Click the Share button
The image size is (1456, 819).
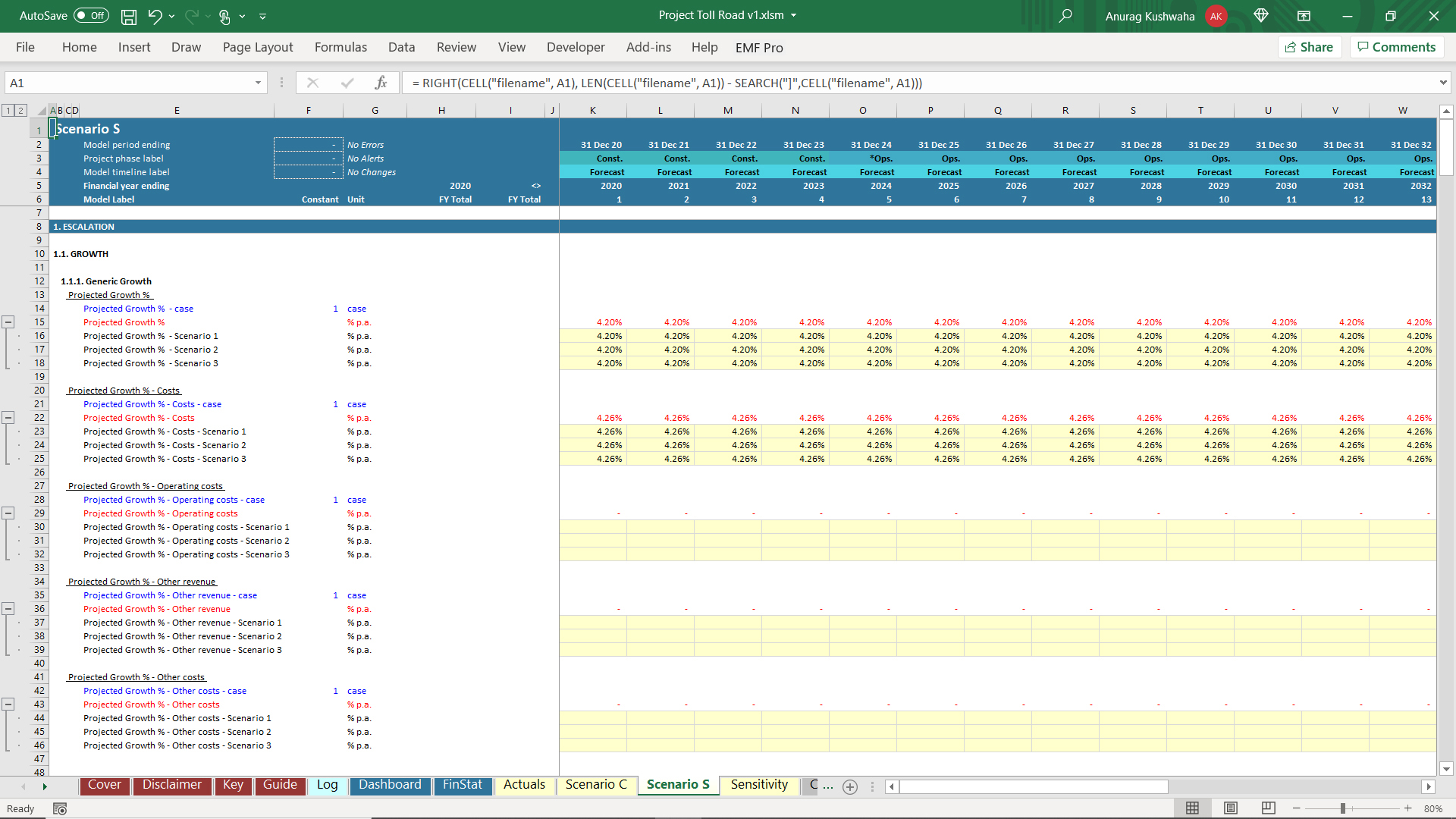click(x=1310, y=47)
